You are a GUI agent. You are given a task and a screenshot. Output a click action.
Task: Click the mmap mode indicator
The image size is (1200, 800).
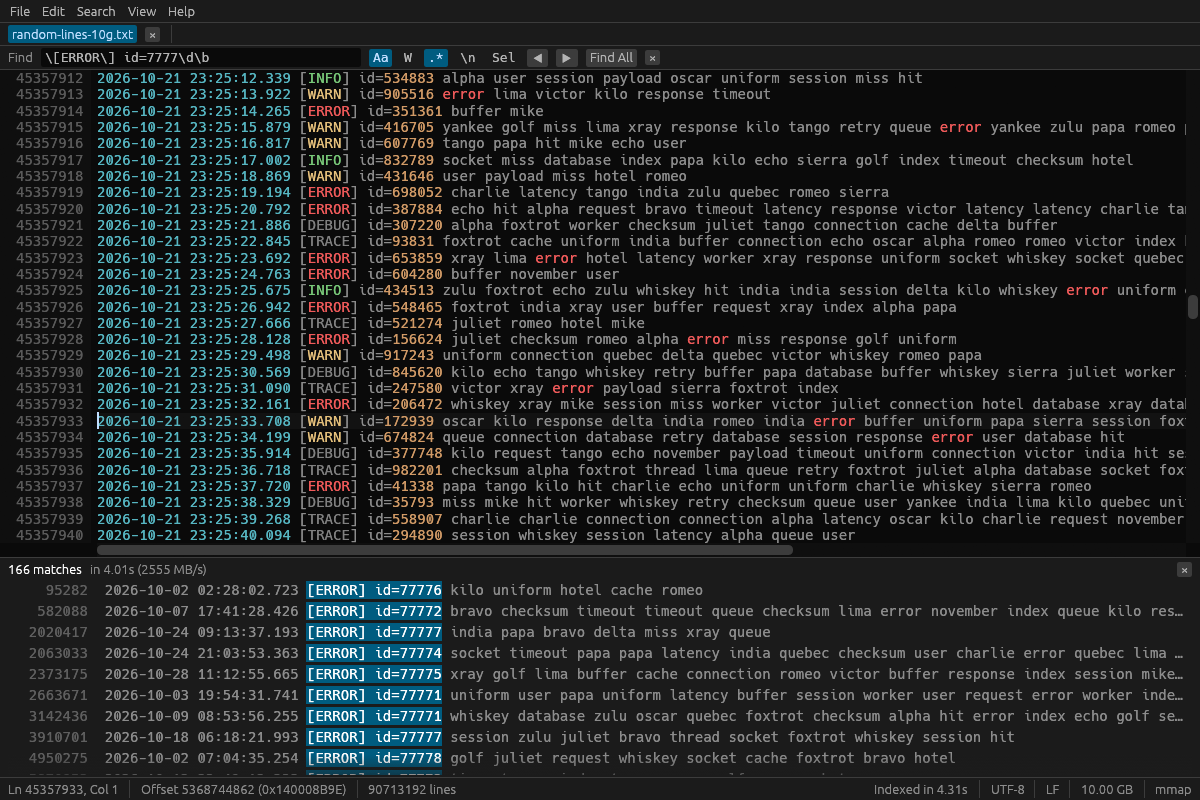pyautogui.click(x=1171, y=790)
